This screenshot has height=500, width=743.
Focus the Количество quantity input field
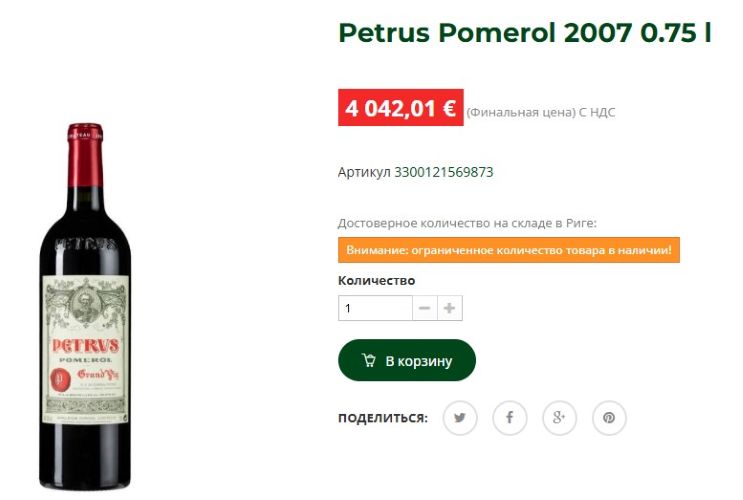click(375, 308)
